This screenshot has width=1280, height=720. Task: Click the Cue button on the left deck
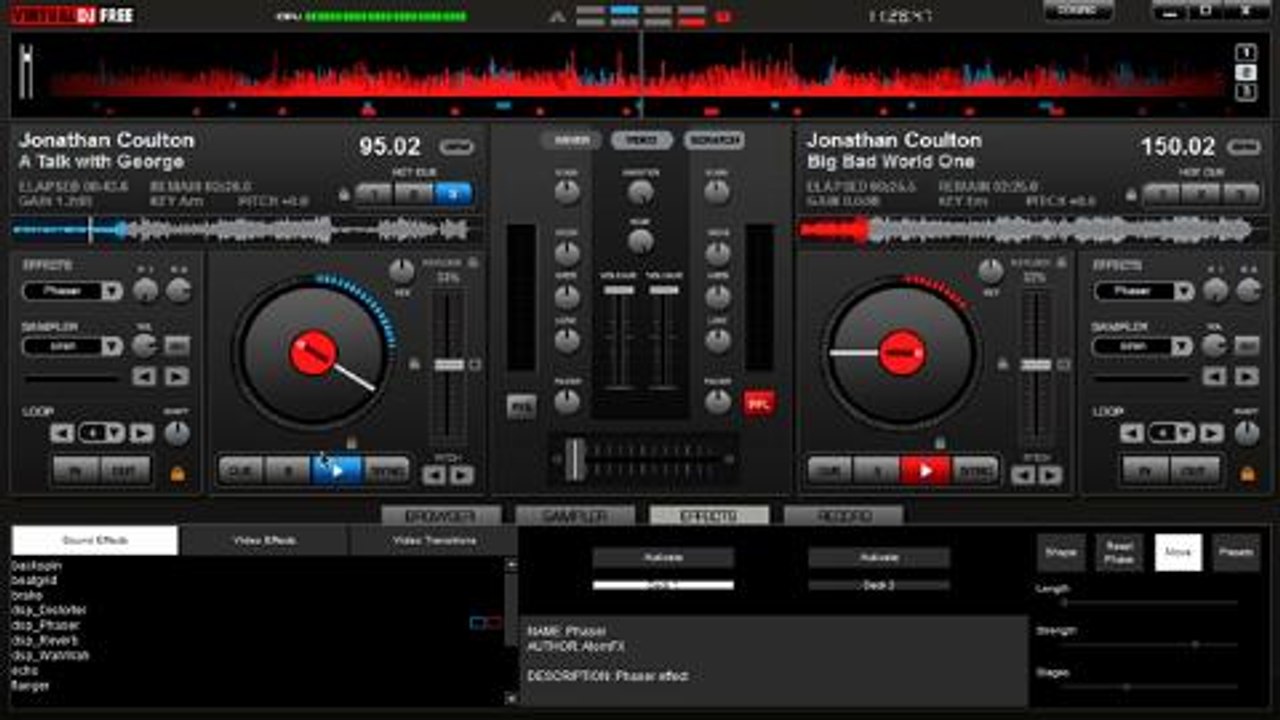(241, 470)
